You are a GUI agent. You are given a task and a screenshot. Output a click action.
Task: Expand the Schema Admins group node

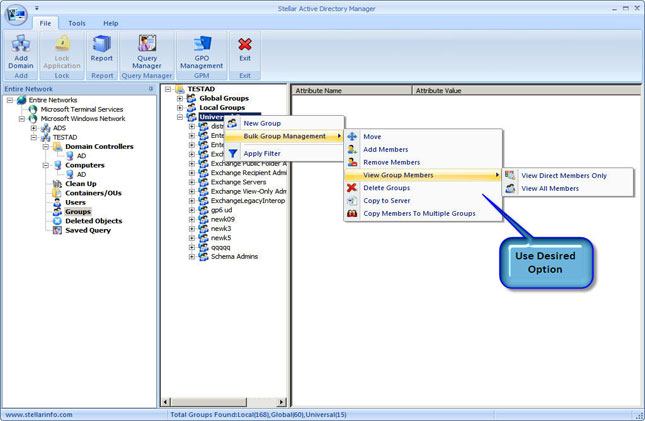(x=192, y=256)
